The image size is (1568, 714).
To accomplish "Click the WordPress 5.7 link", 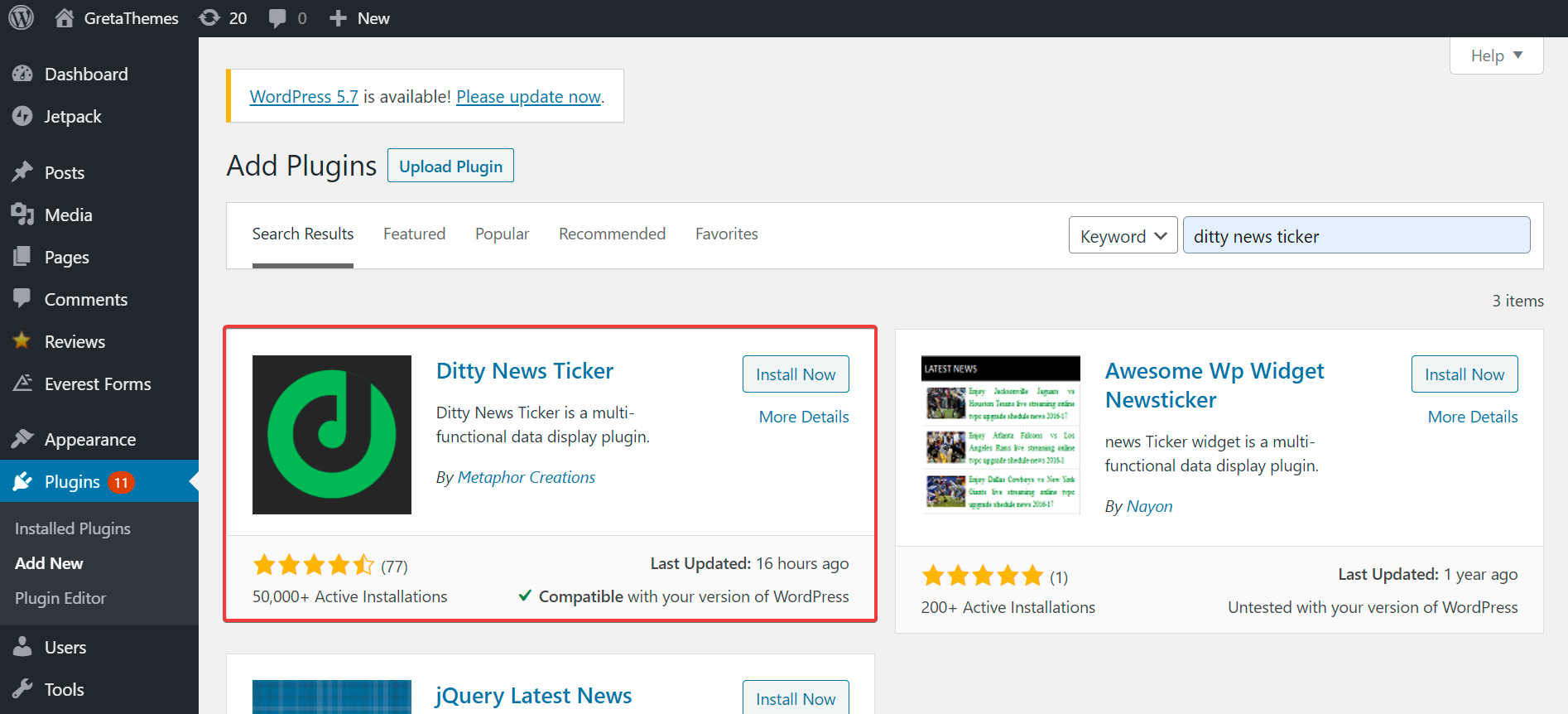I will coord(304,96).
